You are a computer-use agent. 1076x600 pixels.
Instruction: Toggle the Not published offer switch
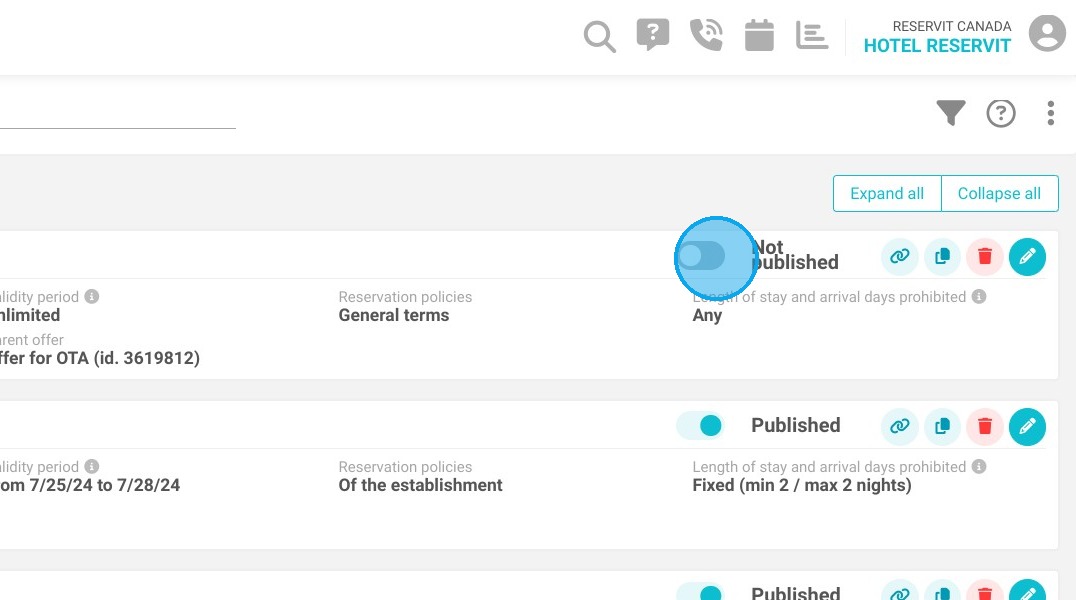pos(701,256)
